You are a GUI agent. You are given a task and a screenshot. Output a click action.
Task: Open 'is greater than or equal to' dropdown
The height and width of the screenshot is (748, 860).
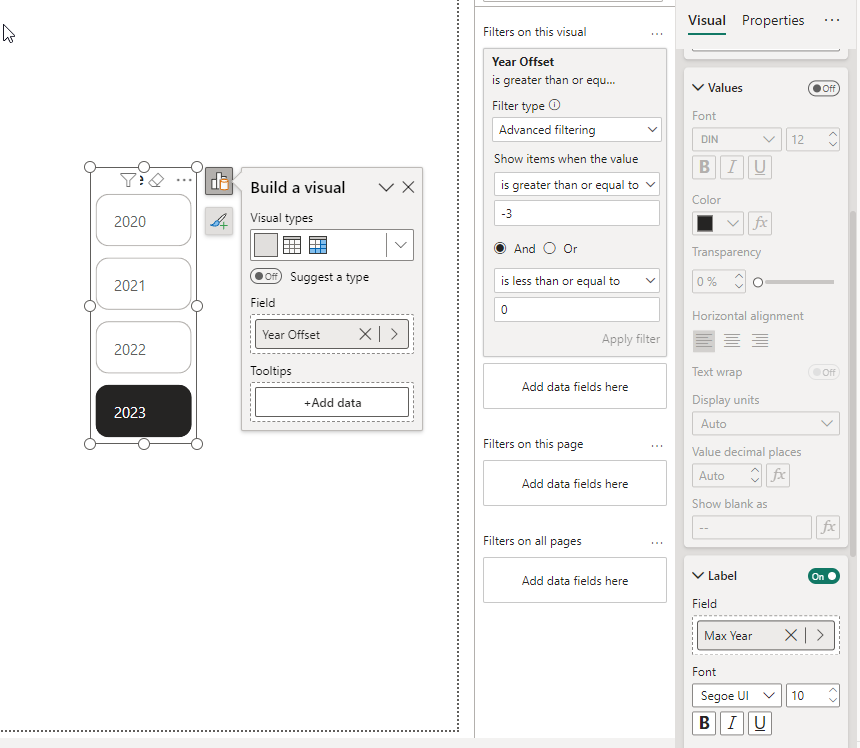click(x=577, y=185)
